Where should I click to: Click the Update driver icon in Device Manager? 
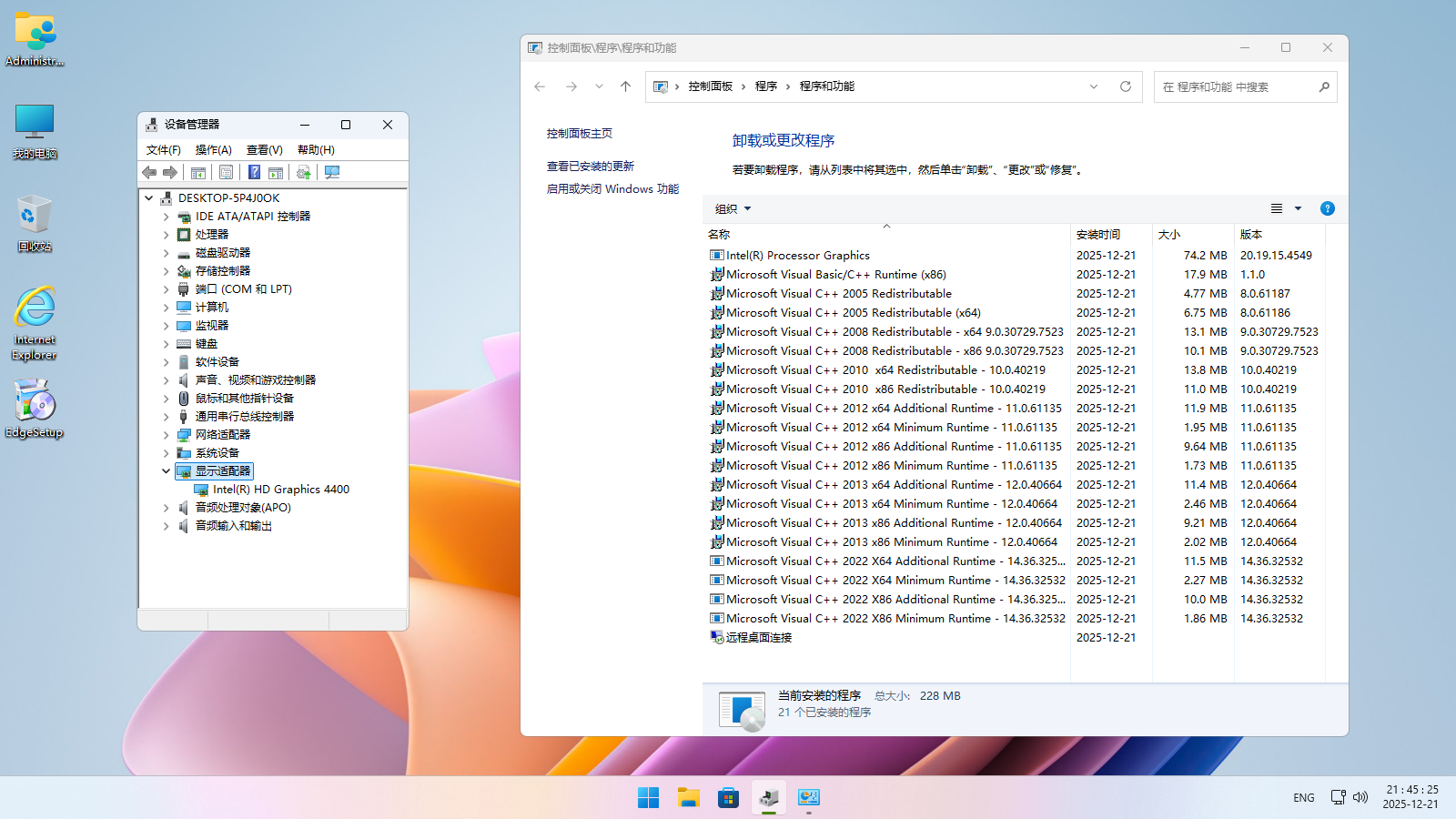point(303,172)
